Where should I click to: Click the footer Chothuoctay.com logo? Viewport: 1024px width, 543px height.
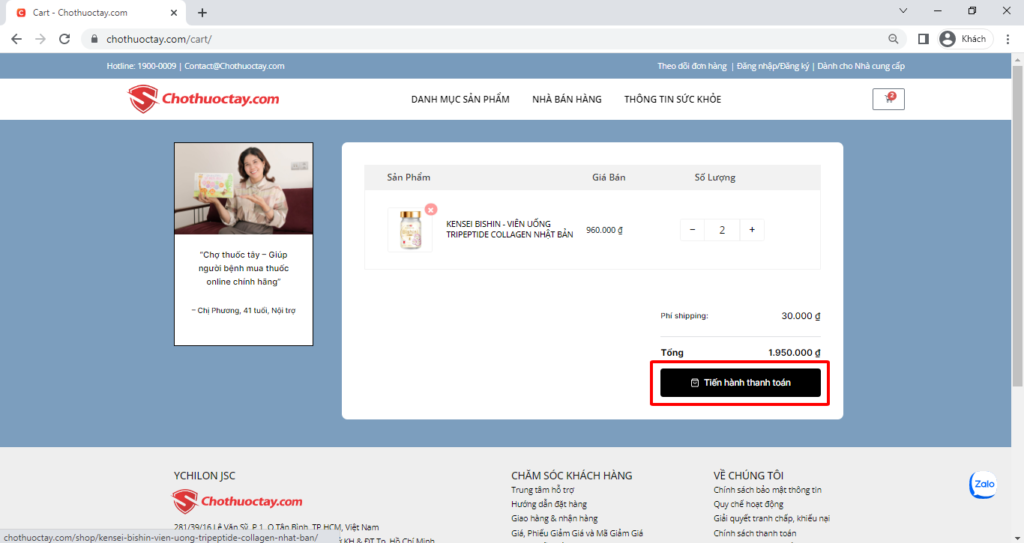tap(238, 502)
